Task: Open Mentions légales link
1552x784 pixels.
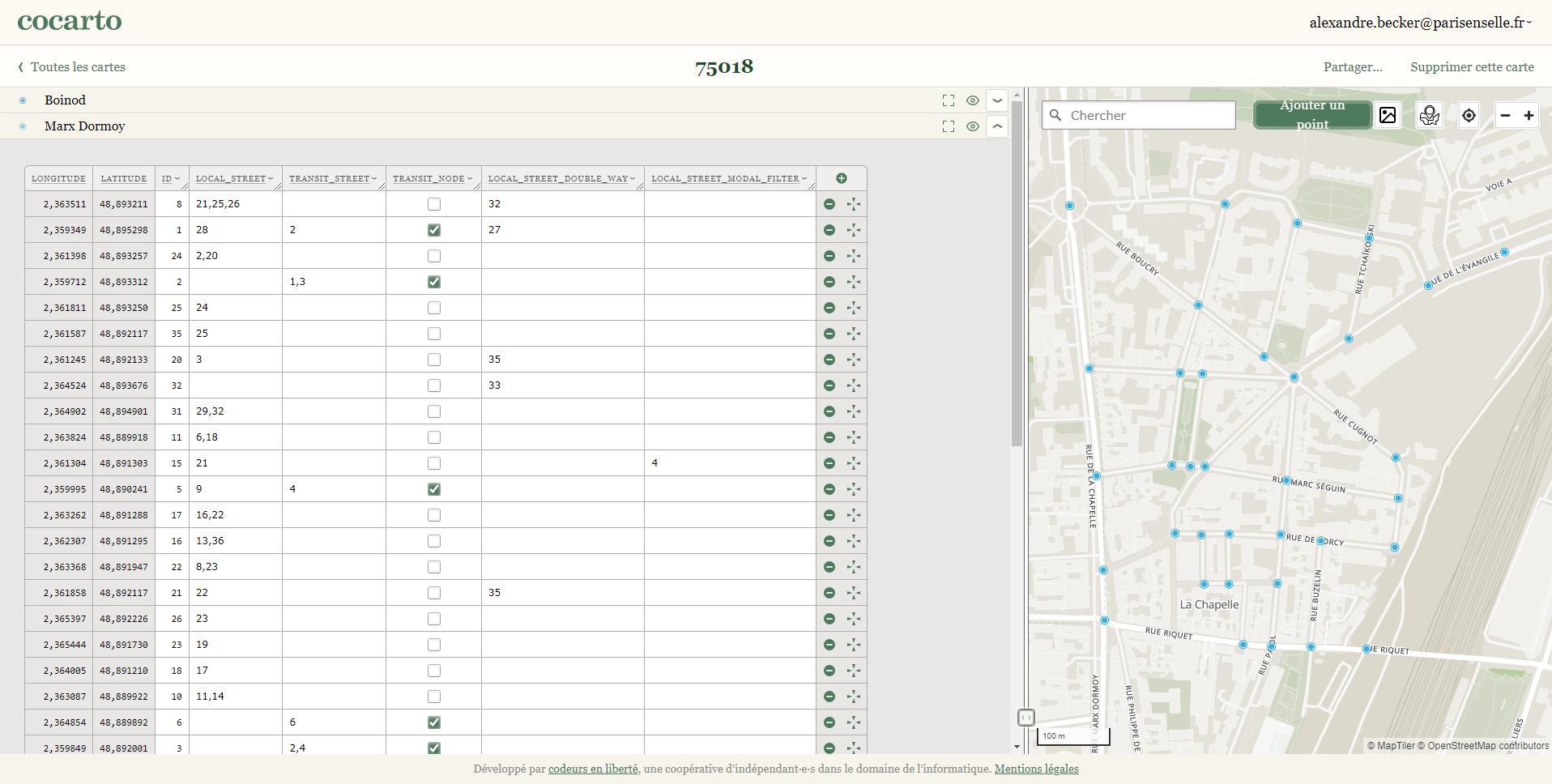Action: (1036, 769)
